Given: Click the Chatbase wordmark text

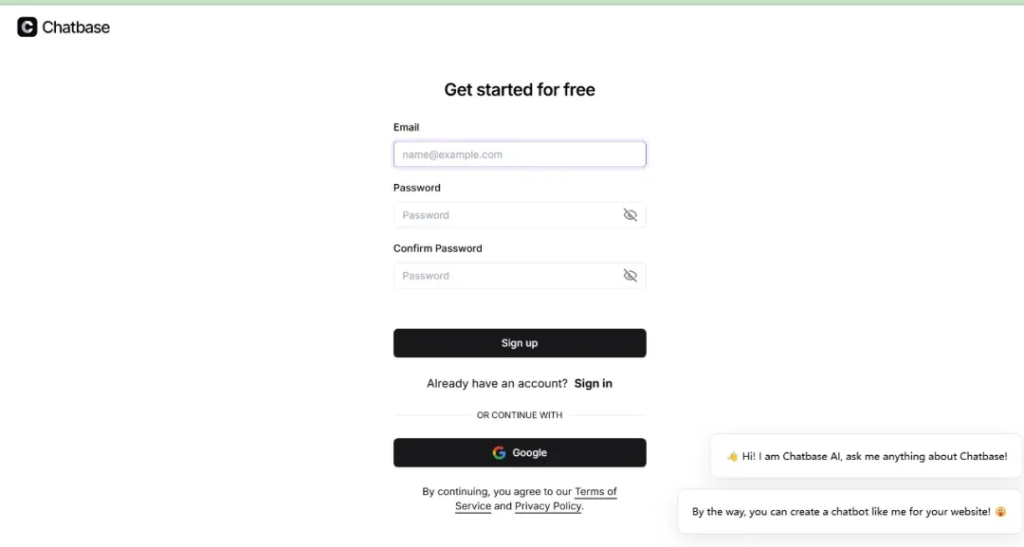Looking at the screenshot, I should (76, 27).
